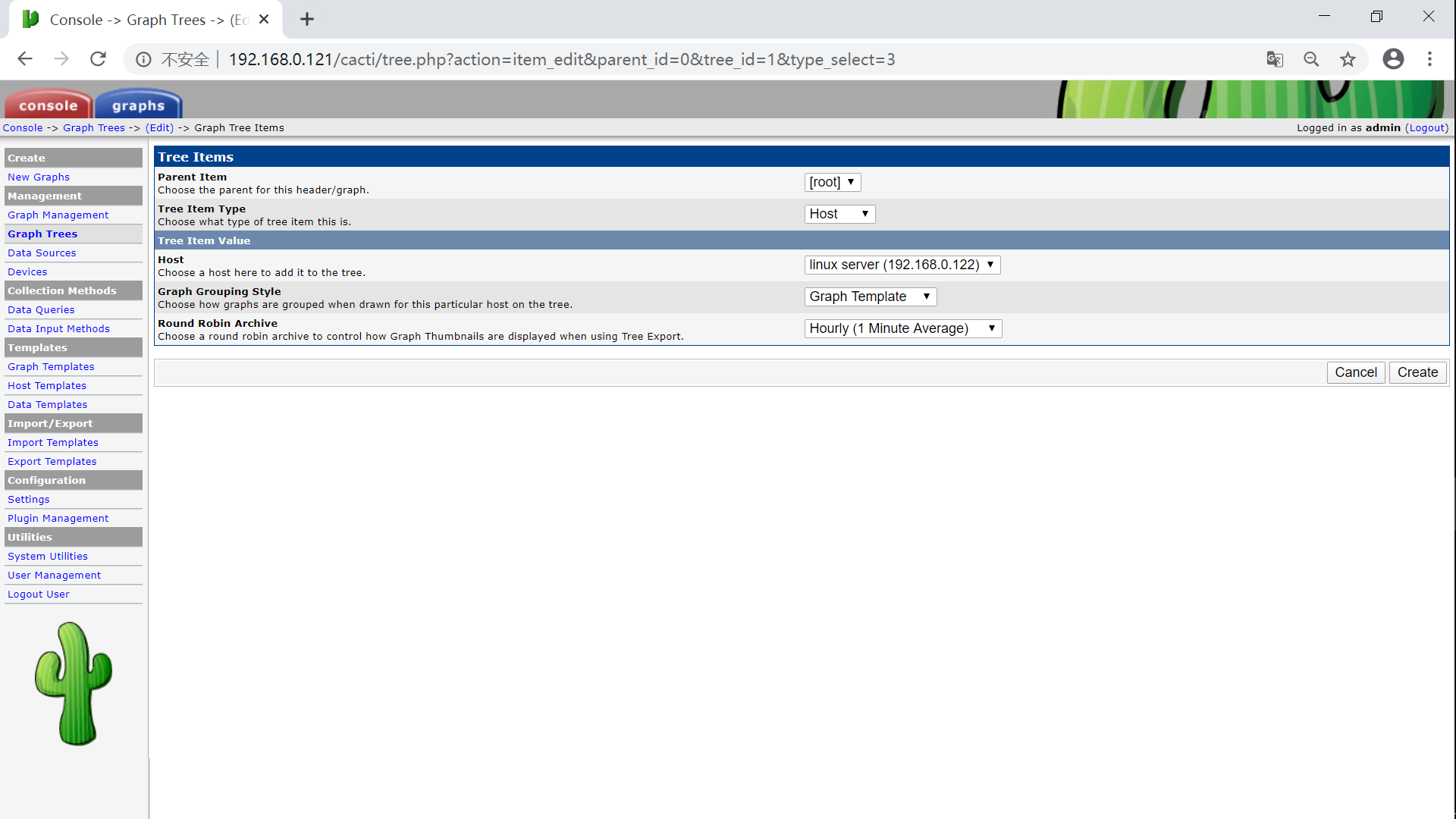Open the Parent Item dropdown
This screenshot has height=819, width=1456.
click(832, 182)
